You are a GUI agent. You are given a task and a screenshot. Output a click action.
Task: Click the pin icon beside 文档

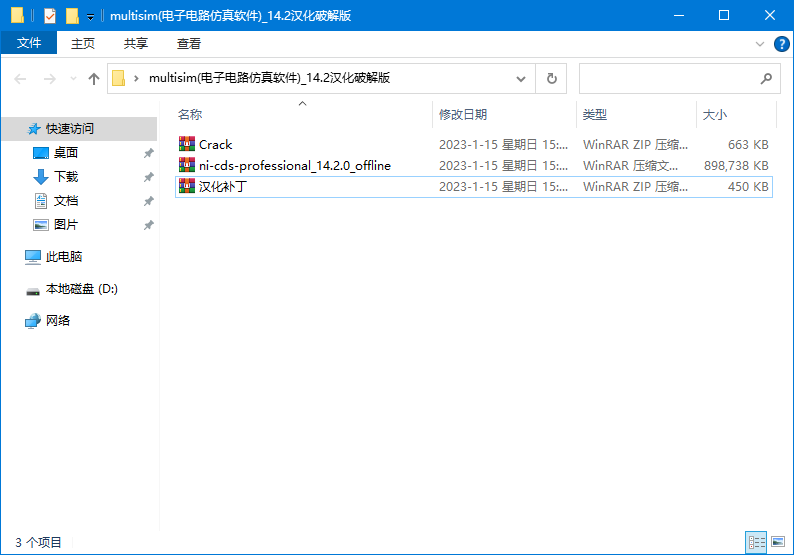(x=148, y=201)
